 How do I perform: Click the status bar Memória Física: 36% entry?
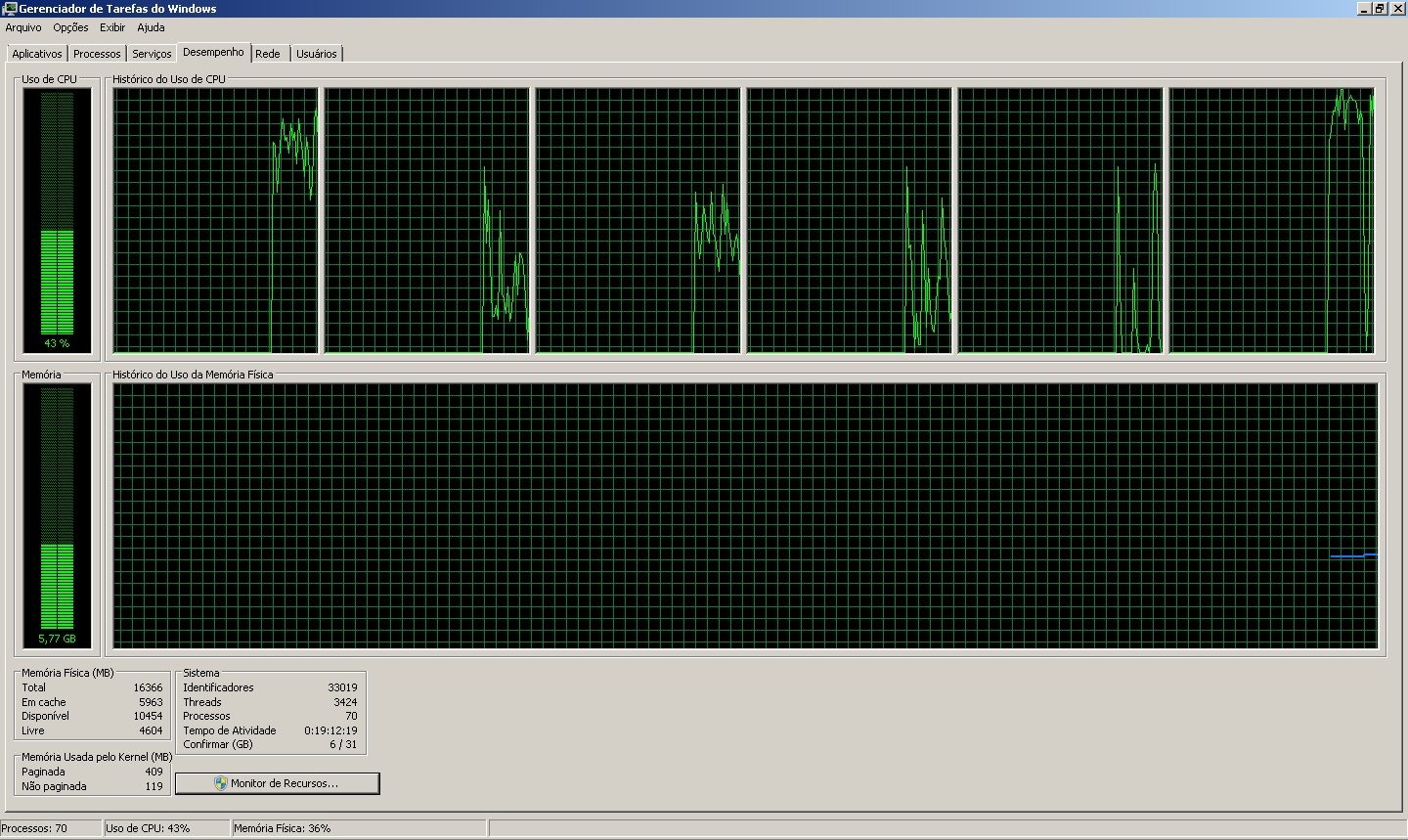point(359,828)
